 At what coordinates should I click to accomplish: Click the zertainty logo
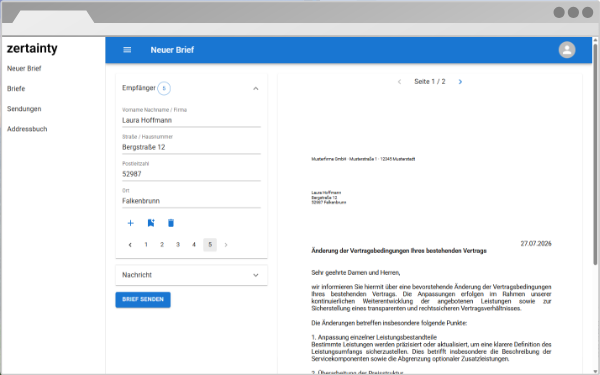click(32, 49)
